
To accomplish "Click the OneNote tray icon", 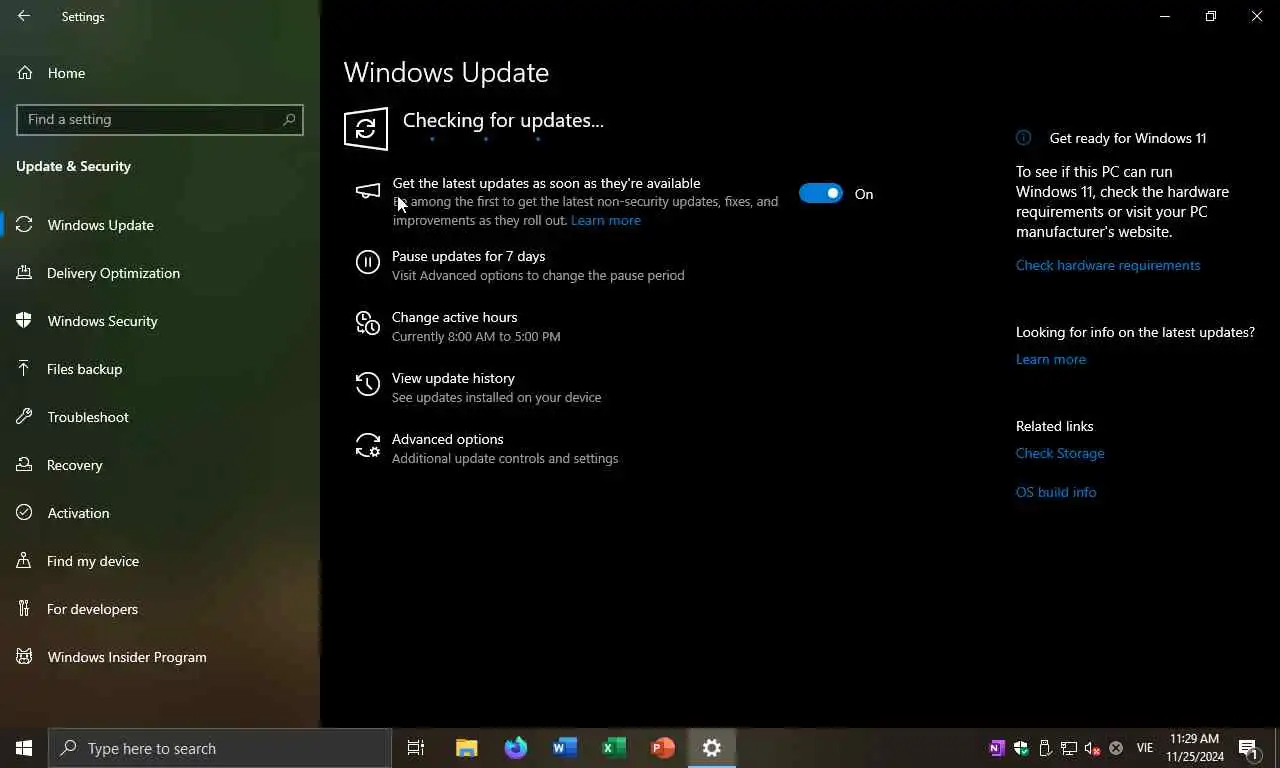I will pyautogui.click(x=996, y=748).
